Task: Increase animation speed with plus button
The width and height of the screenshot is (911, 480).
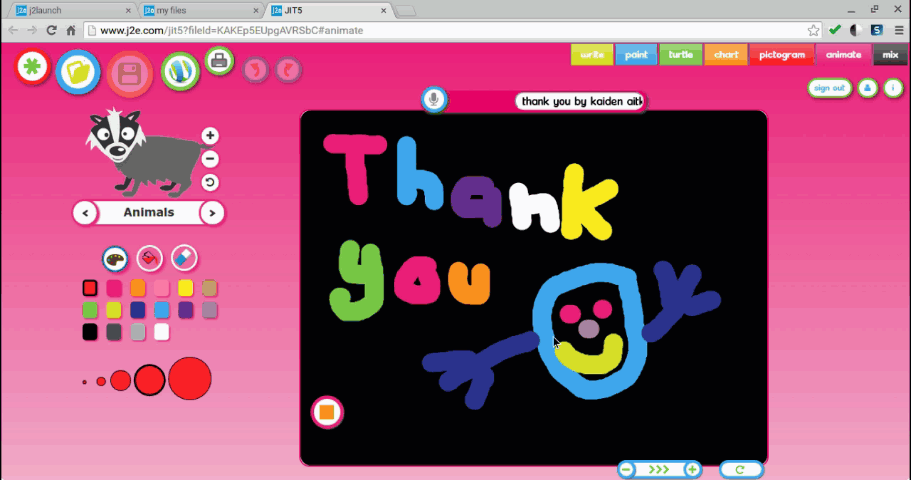Action: coord(691,469)
